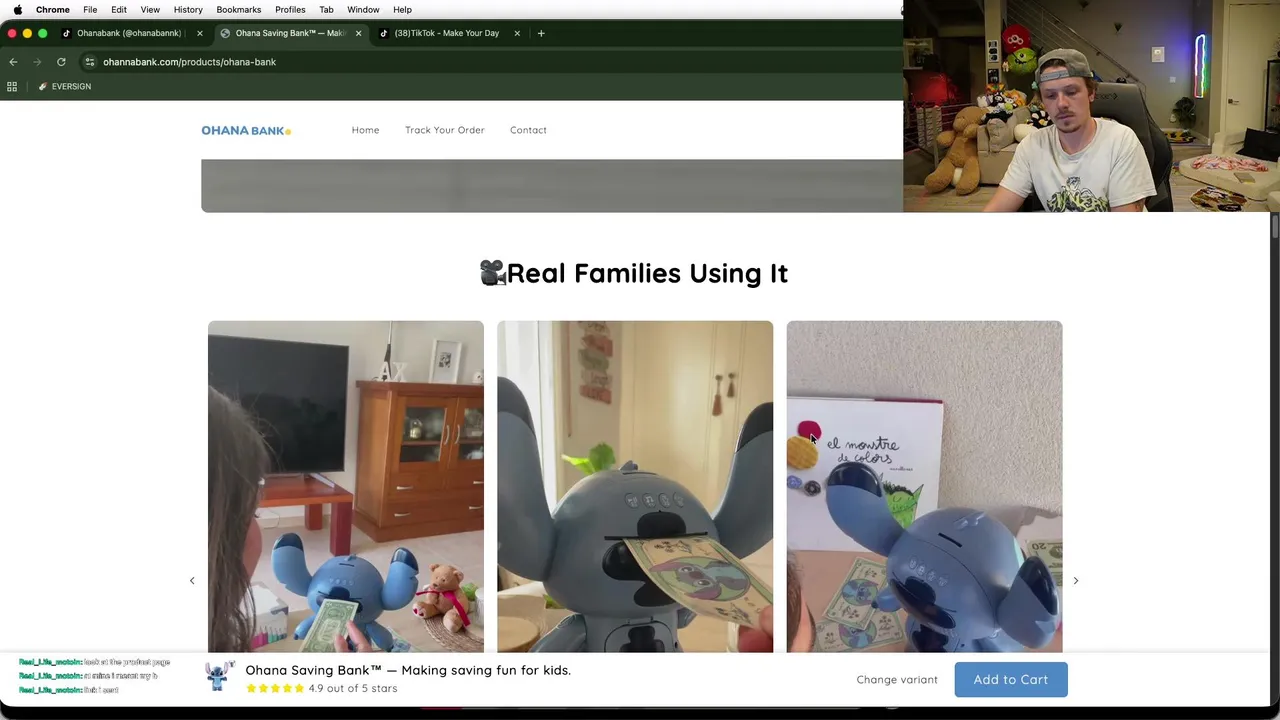Screen dimensions: 1280x720
Task: Click the ohannabank.com address bar
Action: [189, 62]
